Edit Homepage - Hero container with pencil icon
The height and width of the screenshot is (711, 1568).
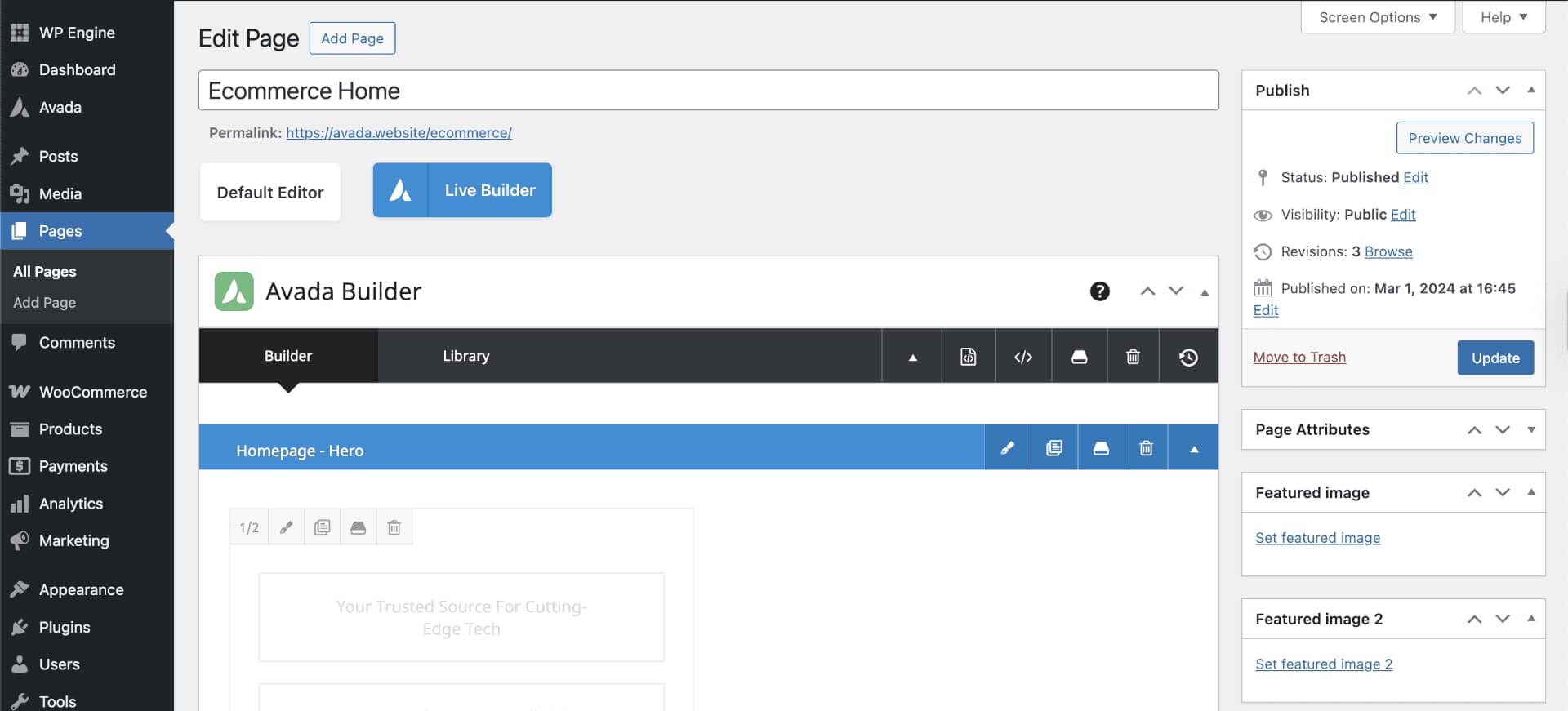point(1007,448)
